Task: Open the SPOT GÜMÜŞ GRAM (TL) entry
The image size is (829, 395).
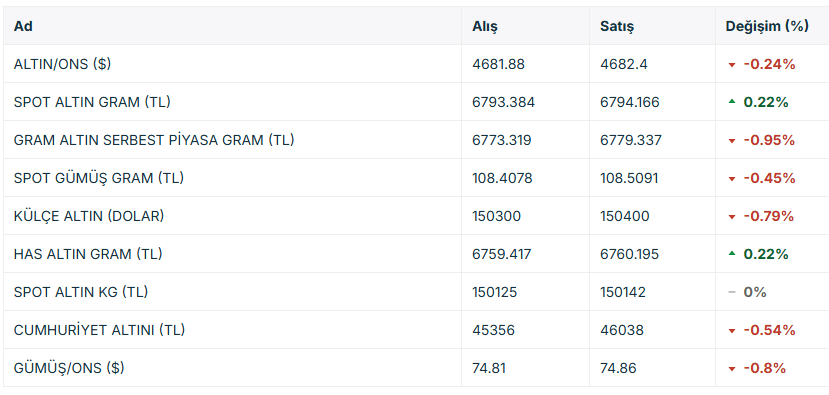Action: point(99,178)
